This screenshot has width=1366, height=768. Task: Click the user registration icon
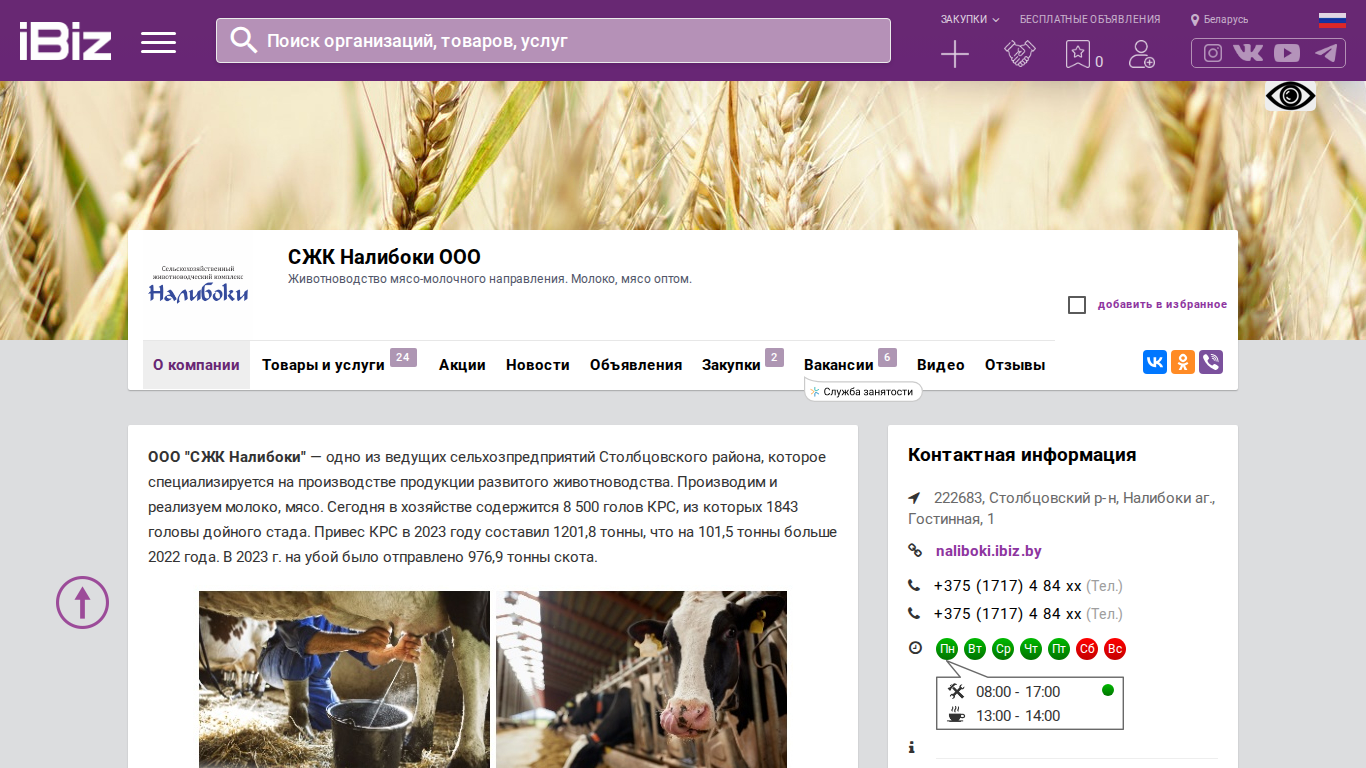coord(1142,54)
